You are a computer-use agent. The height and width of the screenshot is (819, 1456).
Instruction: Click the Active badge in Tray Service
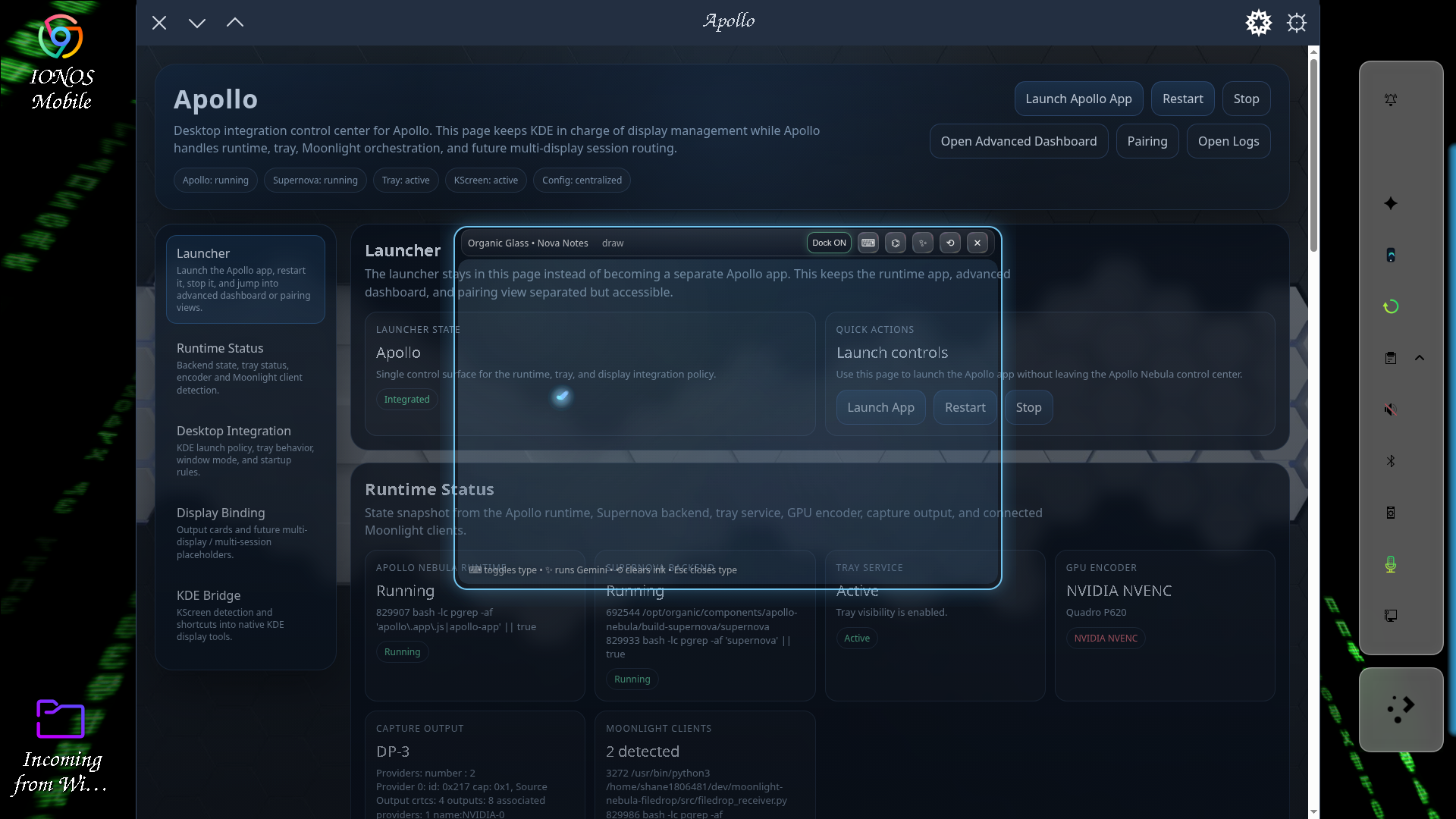tap(857, 638)
